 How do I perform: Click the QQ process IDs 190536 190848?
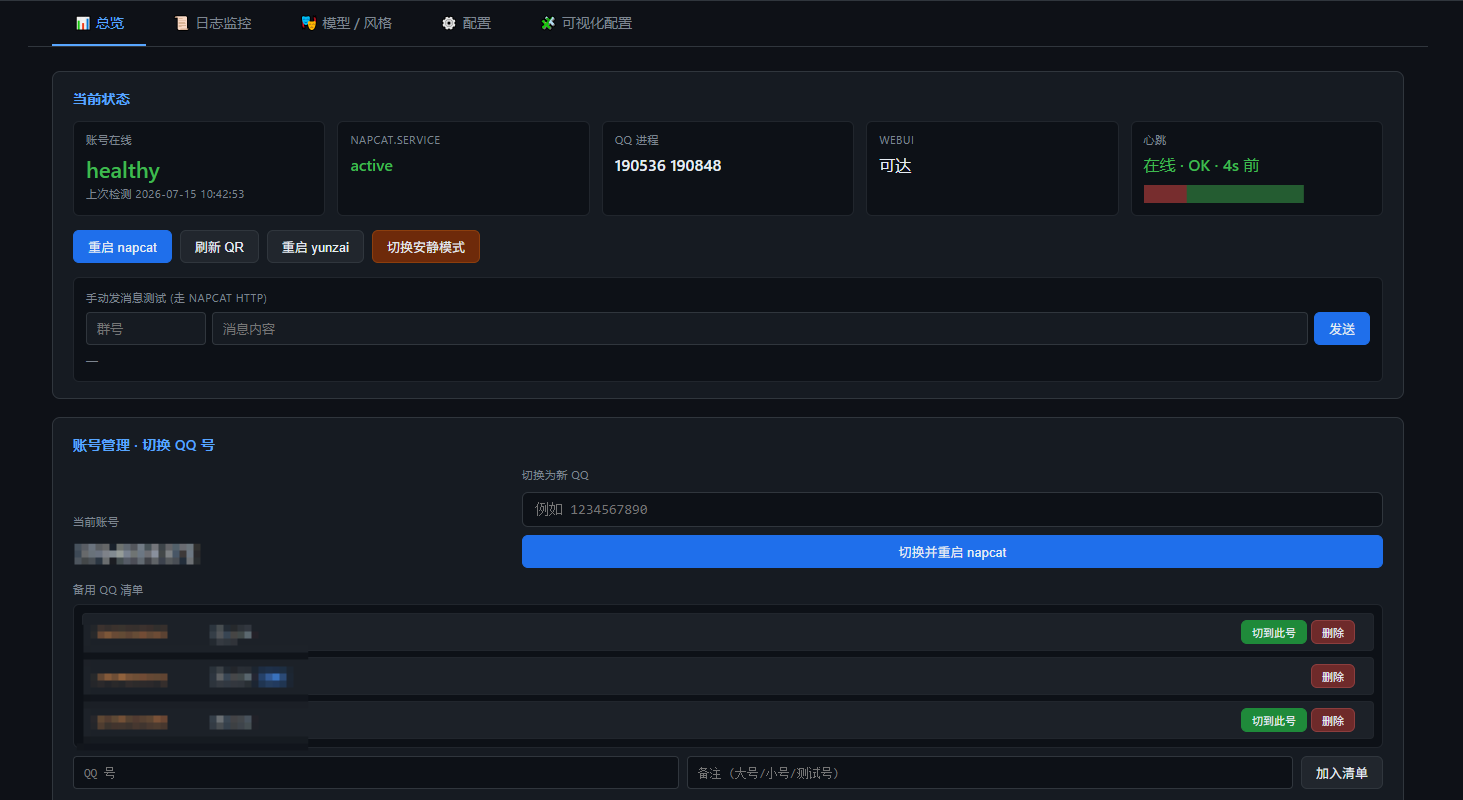pyautogui.click(x=668, y=166)
